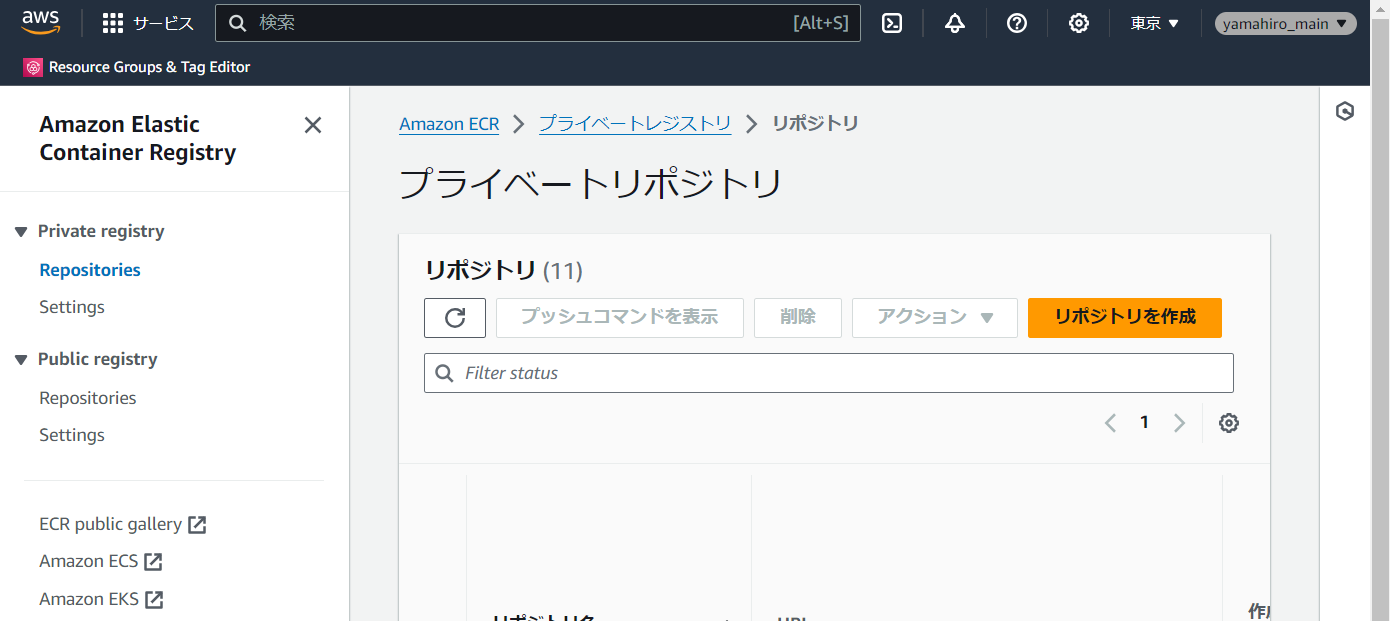
Task: Open AWS CloudShell terminal
Action: pyautogui.click(x=891, y=23)
